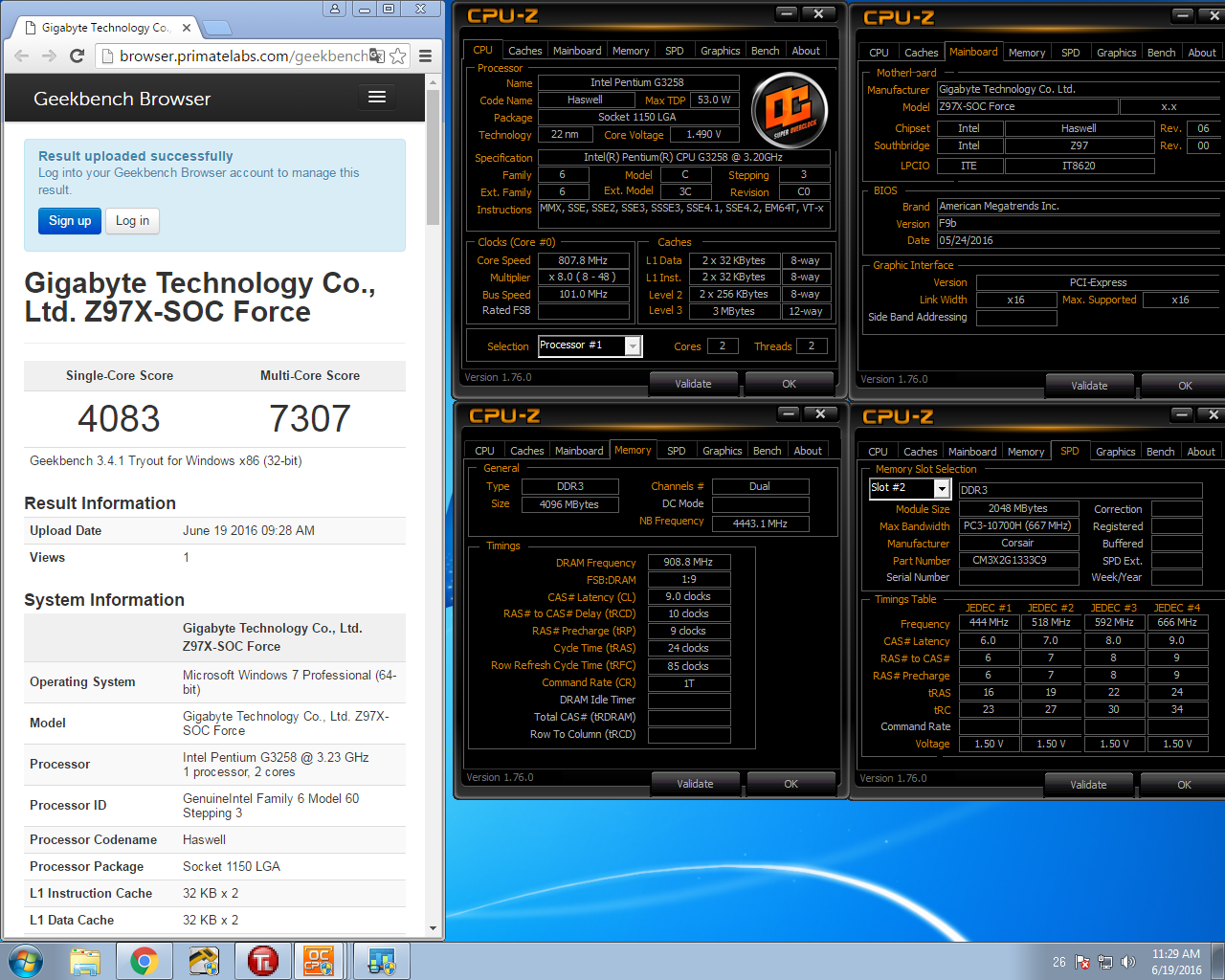Select Memory tab in the Mainboard window
Image resolution: width=1225 pixels, height=980 pixels.
[1026, 53]
